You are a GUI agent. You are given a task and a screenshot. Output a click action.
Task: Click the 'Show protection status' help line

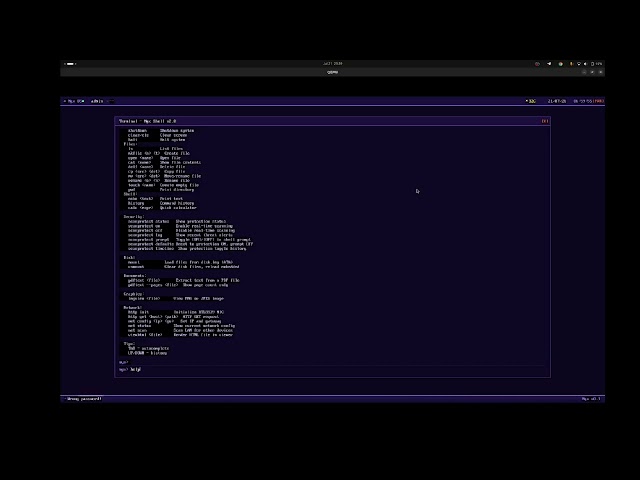(177, 221)
